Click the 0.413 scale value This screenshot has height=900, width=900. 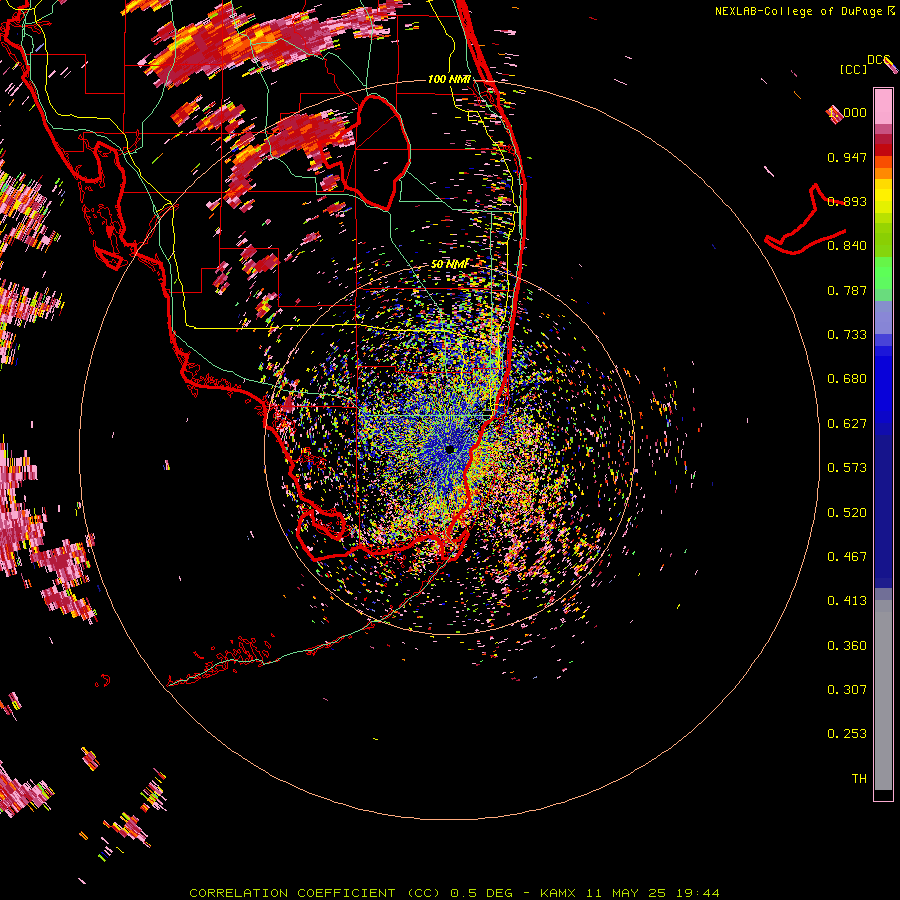(847, 601)
